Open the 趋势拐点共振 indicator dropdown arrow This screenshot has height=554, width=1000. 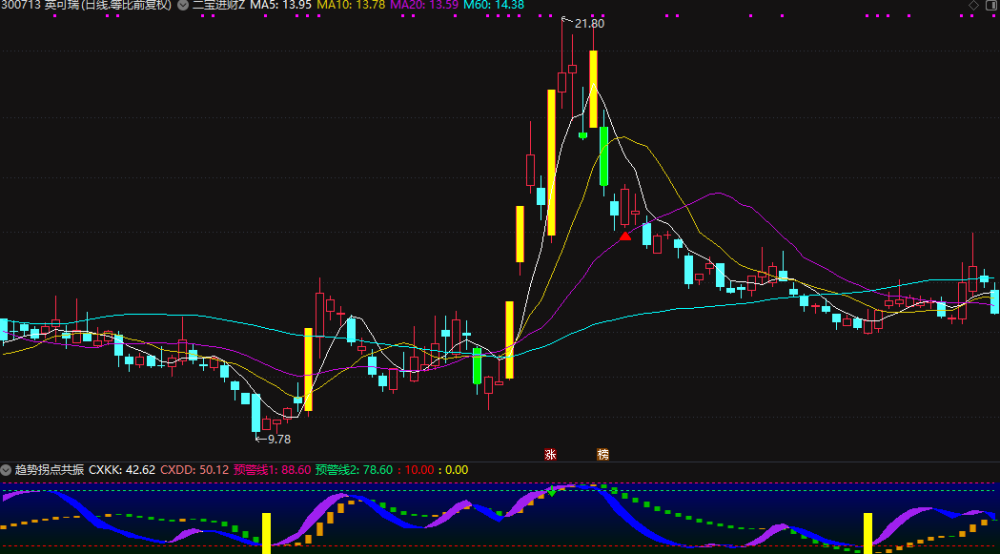(x=6, y=470)
